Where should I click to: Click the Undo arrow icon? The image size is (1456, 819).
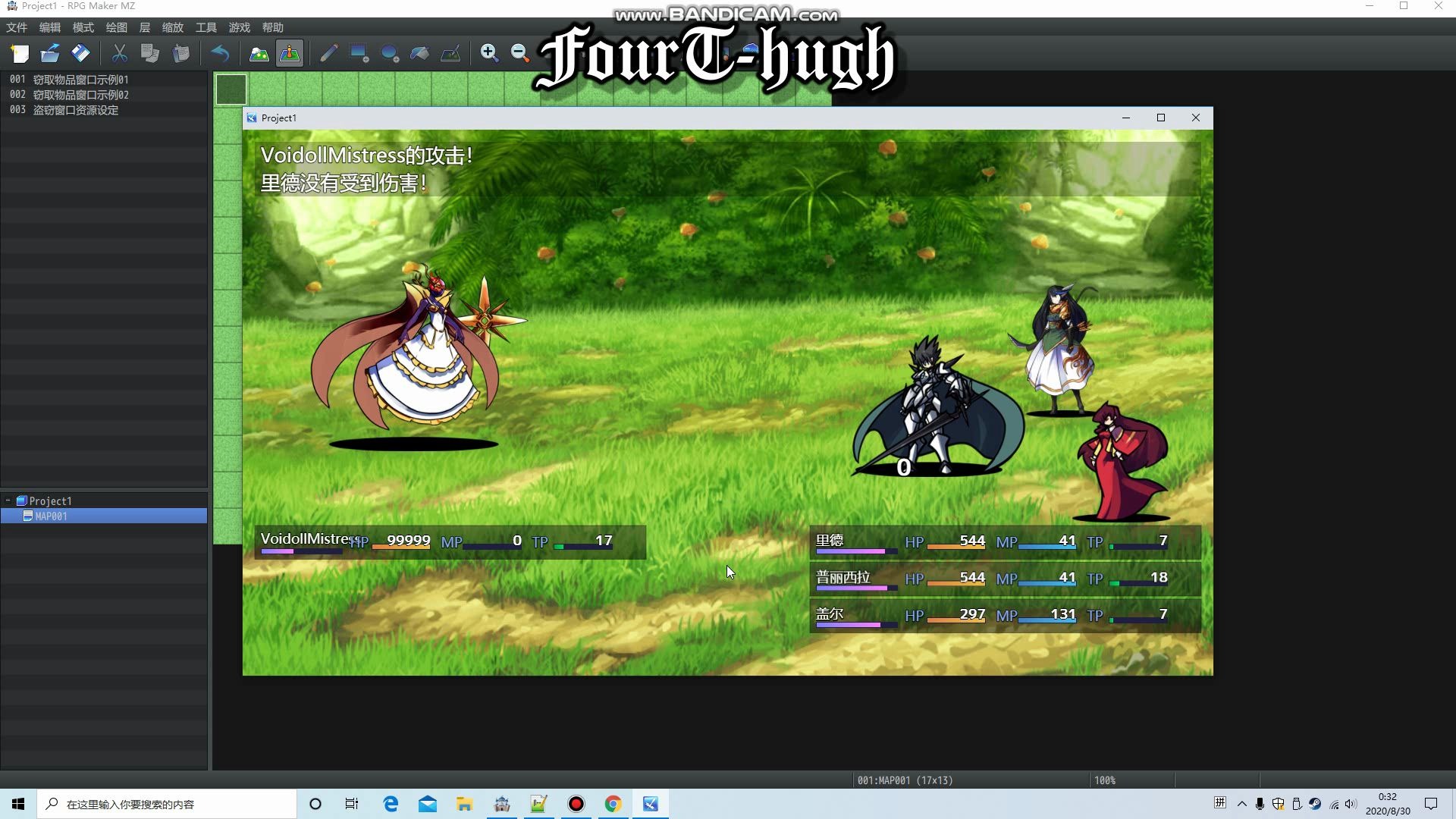pos(220,54)
